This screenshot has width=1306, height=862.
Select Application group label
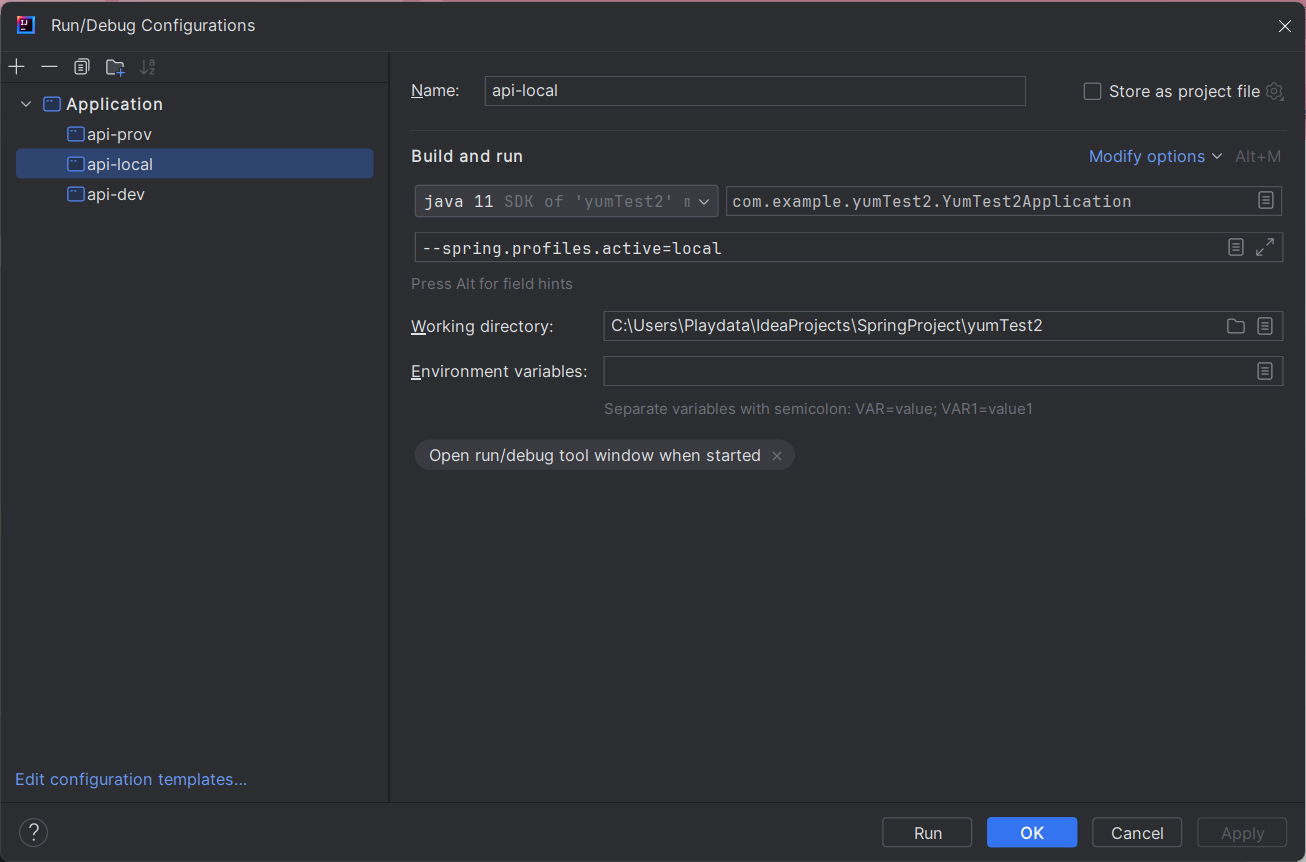[x=114, y=104]
